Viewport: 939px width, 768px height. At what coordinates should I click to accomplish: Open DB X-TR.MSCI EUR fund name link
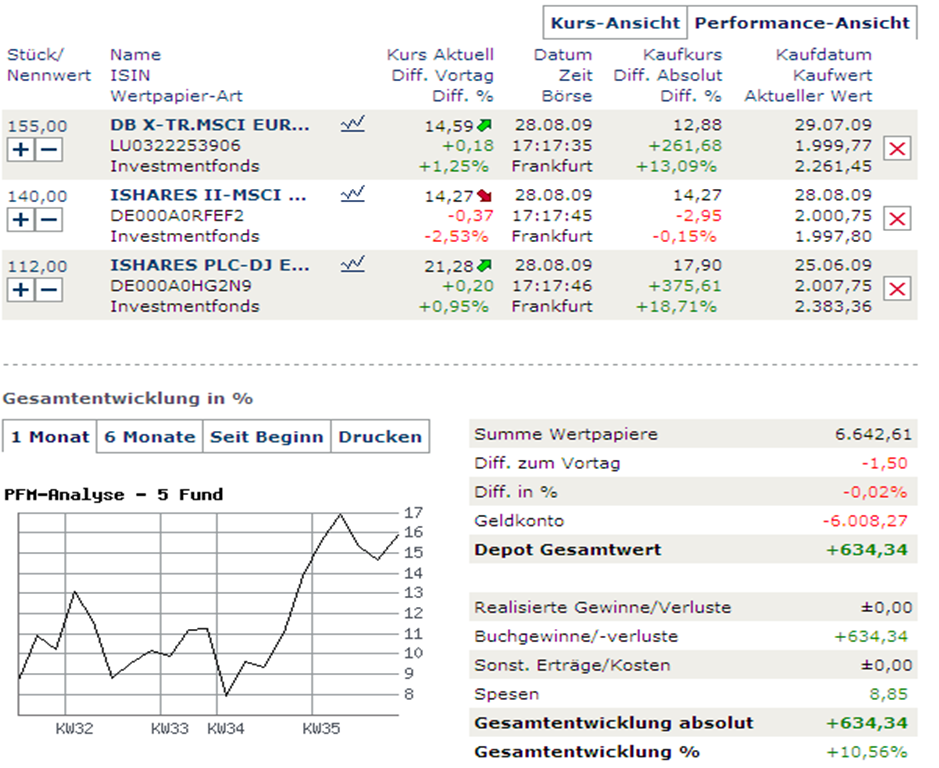pos(210,125)
